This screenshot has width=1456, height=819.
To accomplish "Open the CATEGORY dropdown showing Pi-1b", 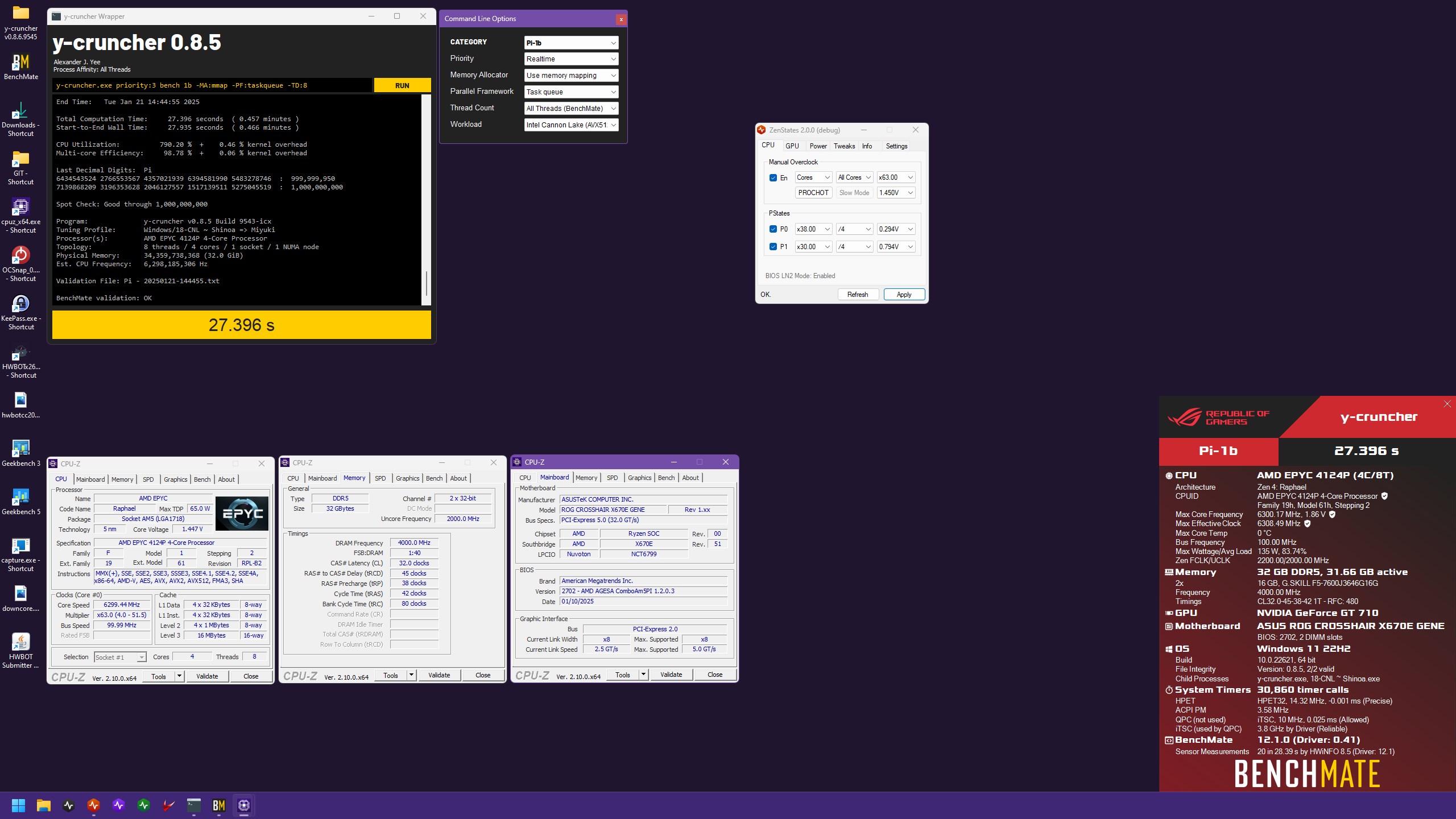I will 571,43.
